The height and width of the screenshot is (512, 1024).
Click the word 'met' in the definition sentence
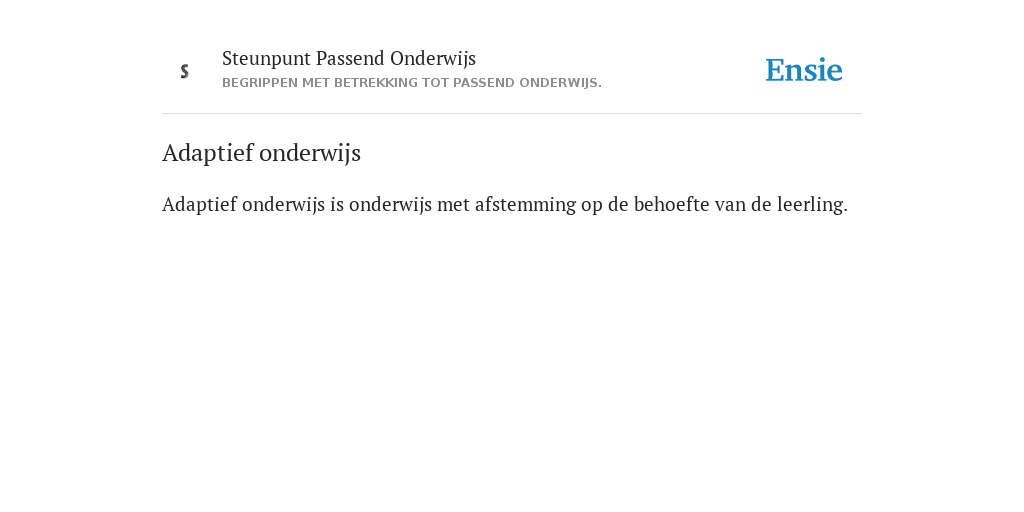pos(453,205)
